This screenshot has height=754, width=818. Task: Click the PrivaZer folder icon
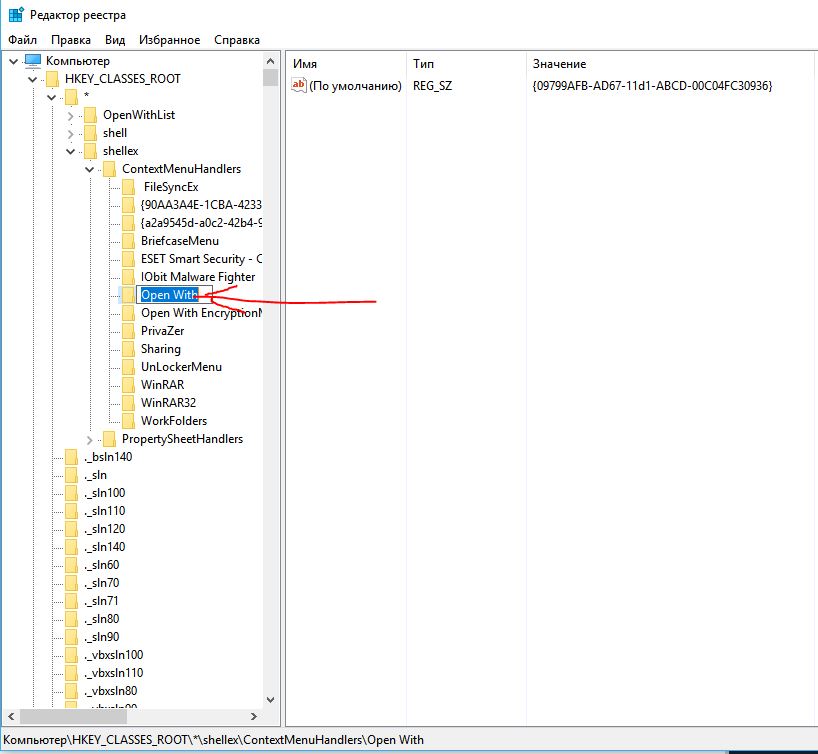click(128, 331)
